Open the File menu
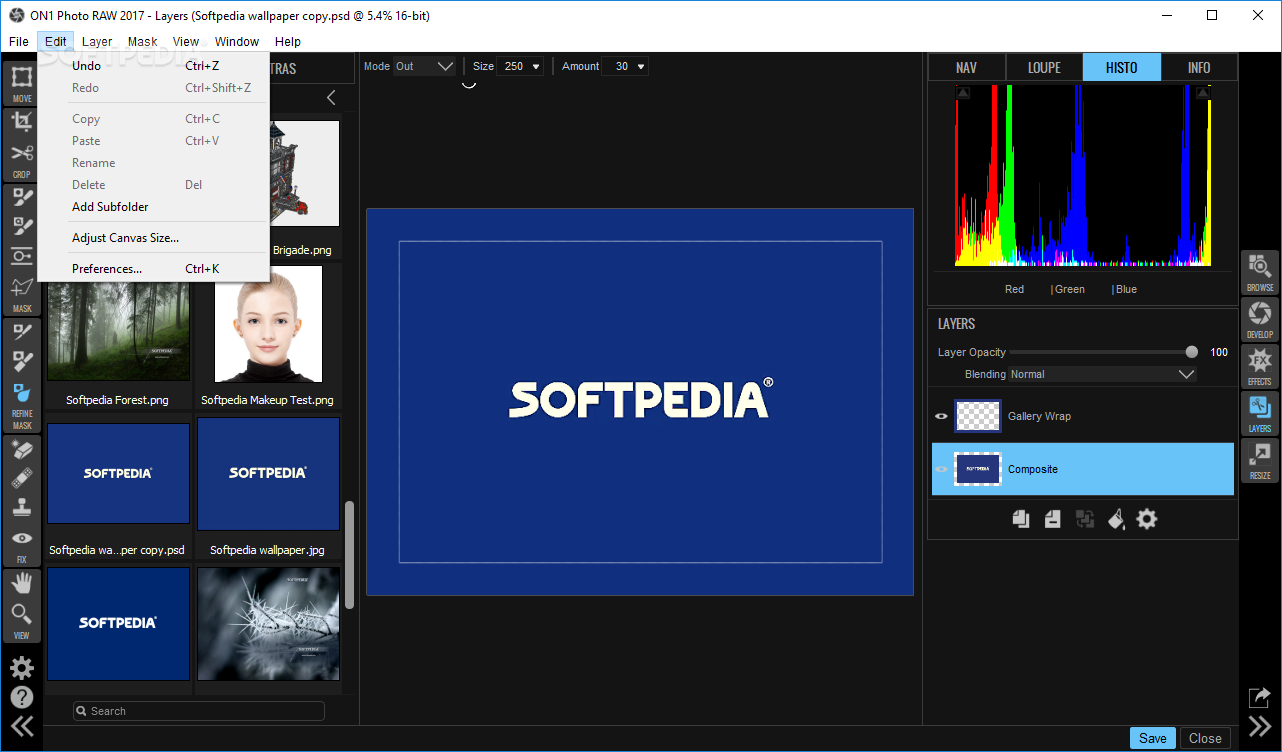The height and width of the screenshot is (752, 1282). [19, 42]
